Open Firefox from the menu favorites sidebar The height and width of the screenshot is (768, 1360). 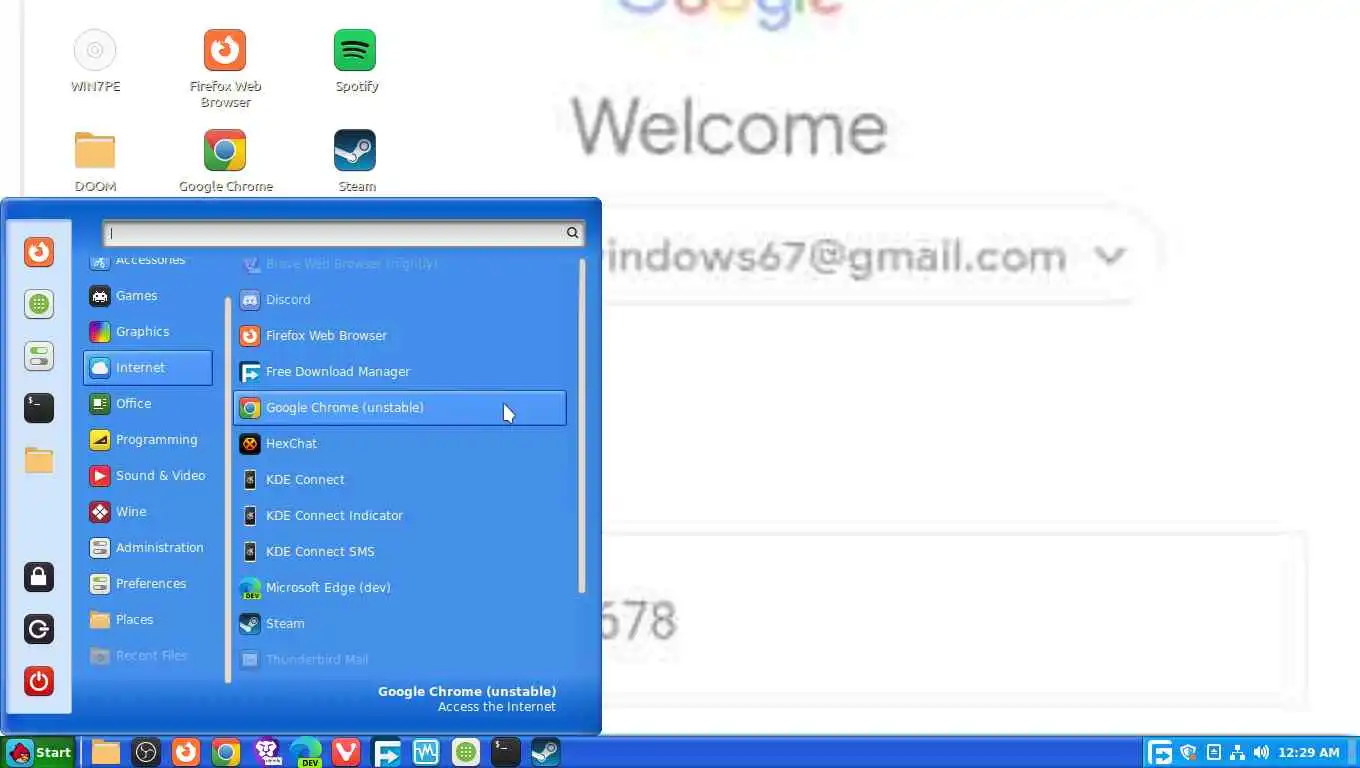click(x=39, y=252)
